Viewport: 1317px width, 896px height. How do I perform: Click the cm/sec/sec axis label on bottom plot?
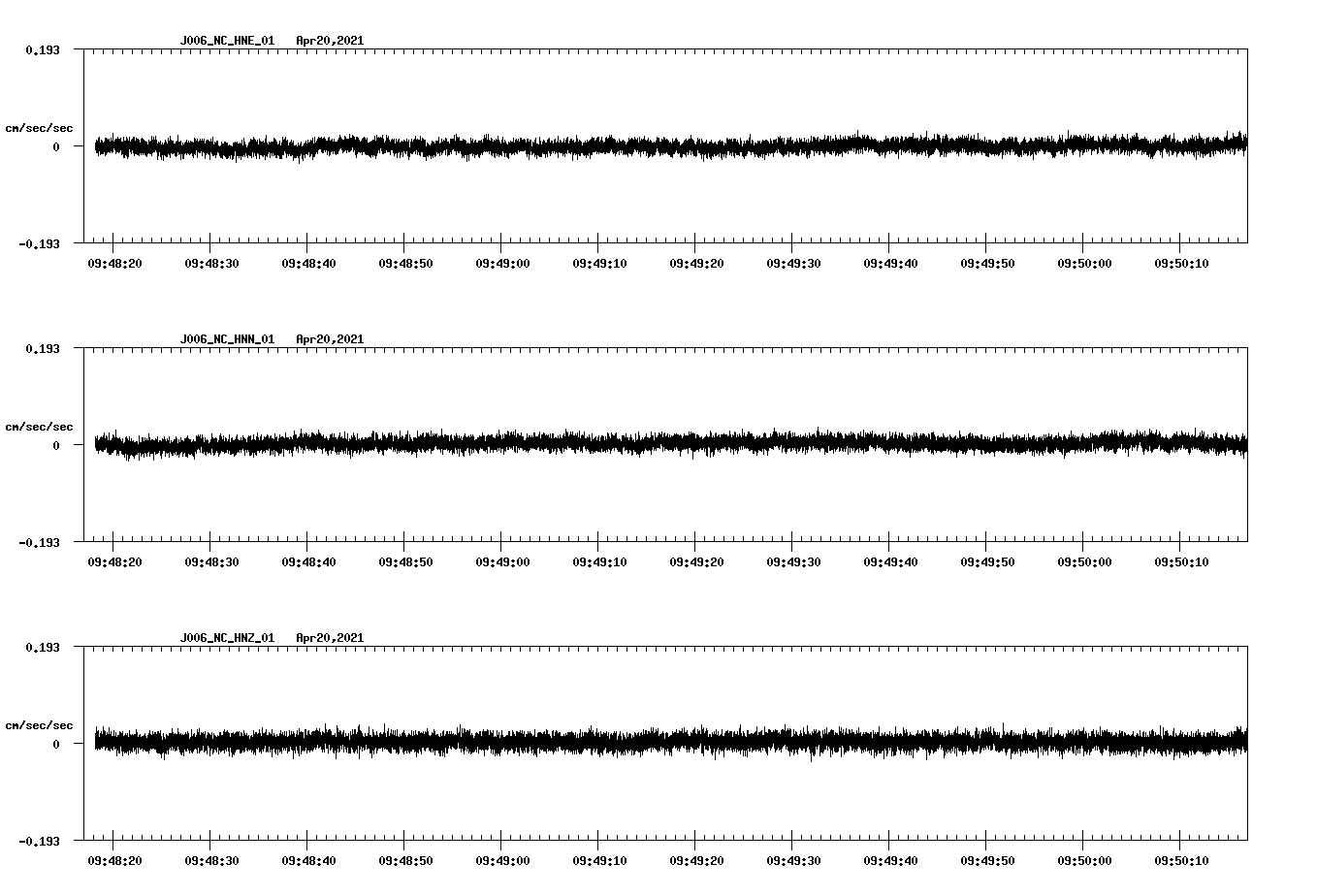[39, 724]
